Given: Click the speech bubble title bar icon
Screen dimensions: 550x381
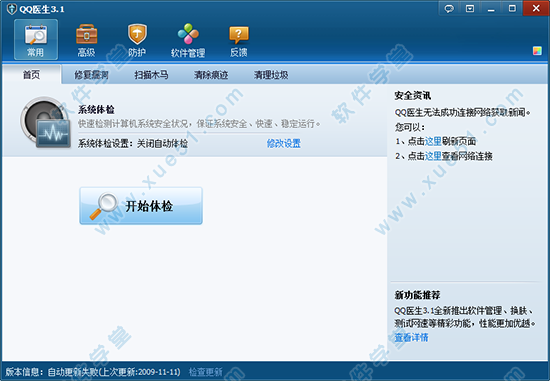Looking at the screenshot, I should [x=449, y=8].
